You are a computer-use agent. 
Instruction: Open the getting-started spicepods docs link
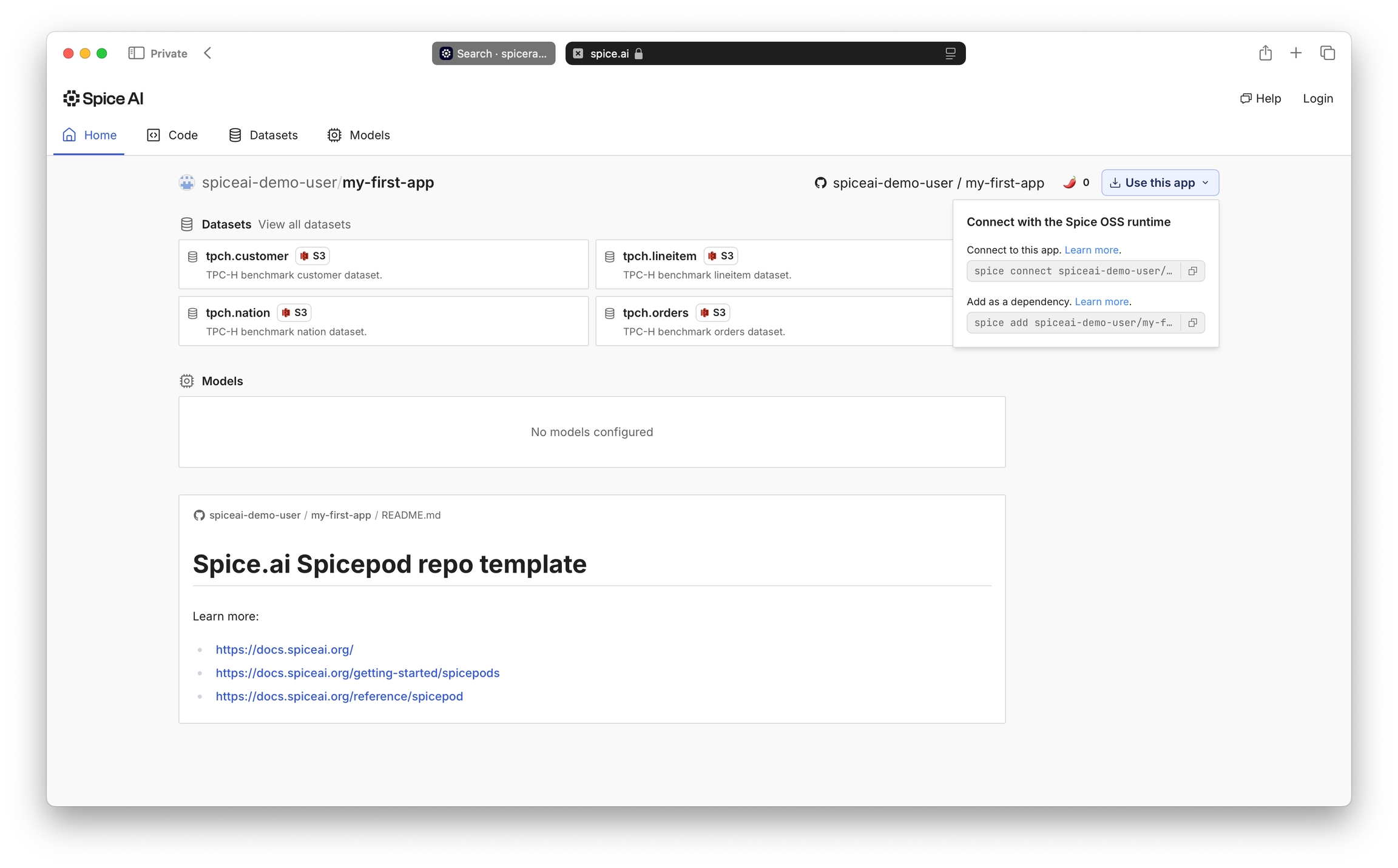pos(357,673)
